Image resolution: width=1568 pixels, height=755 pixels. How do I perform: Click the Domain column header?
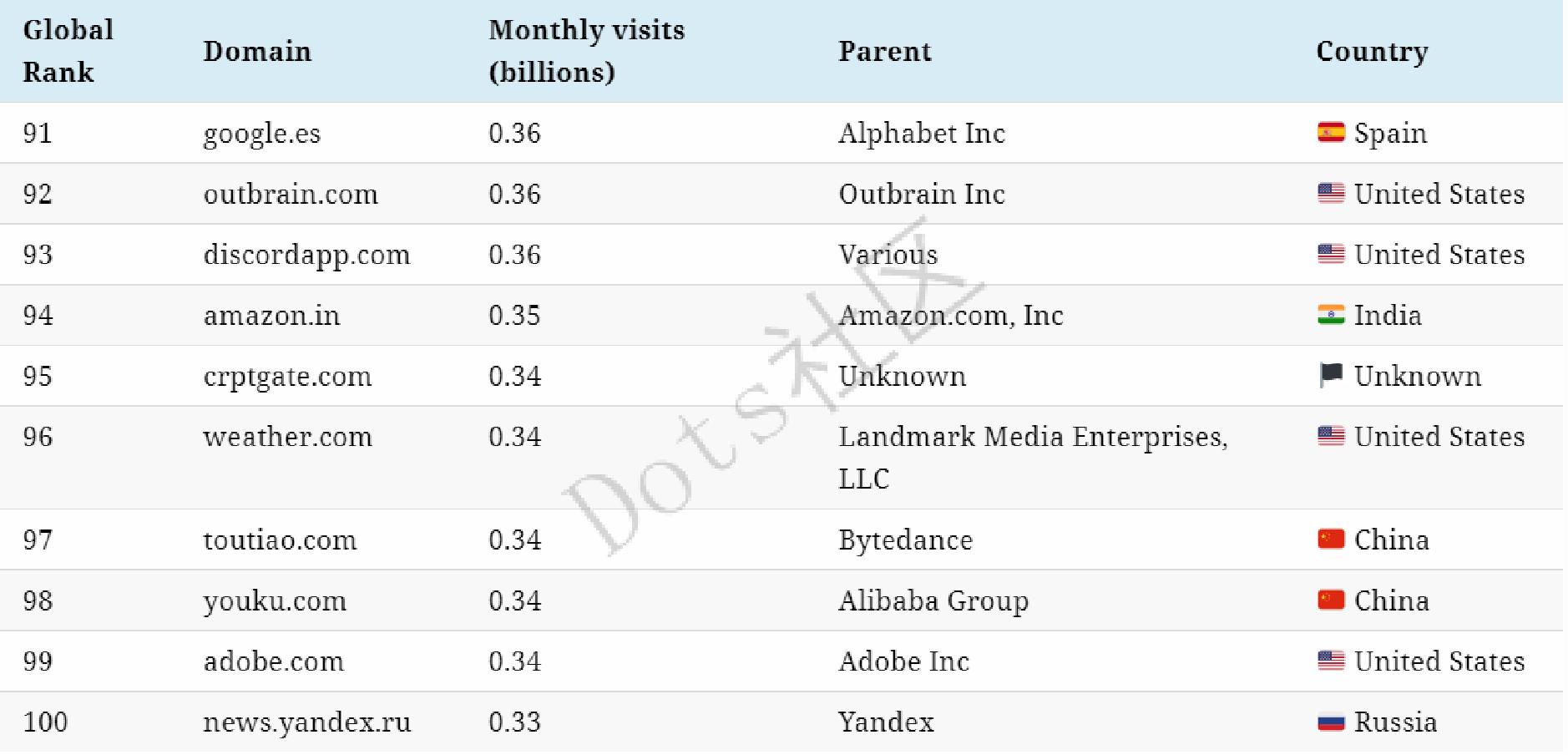click(x=257, y=51)
